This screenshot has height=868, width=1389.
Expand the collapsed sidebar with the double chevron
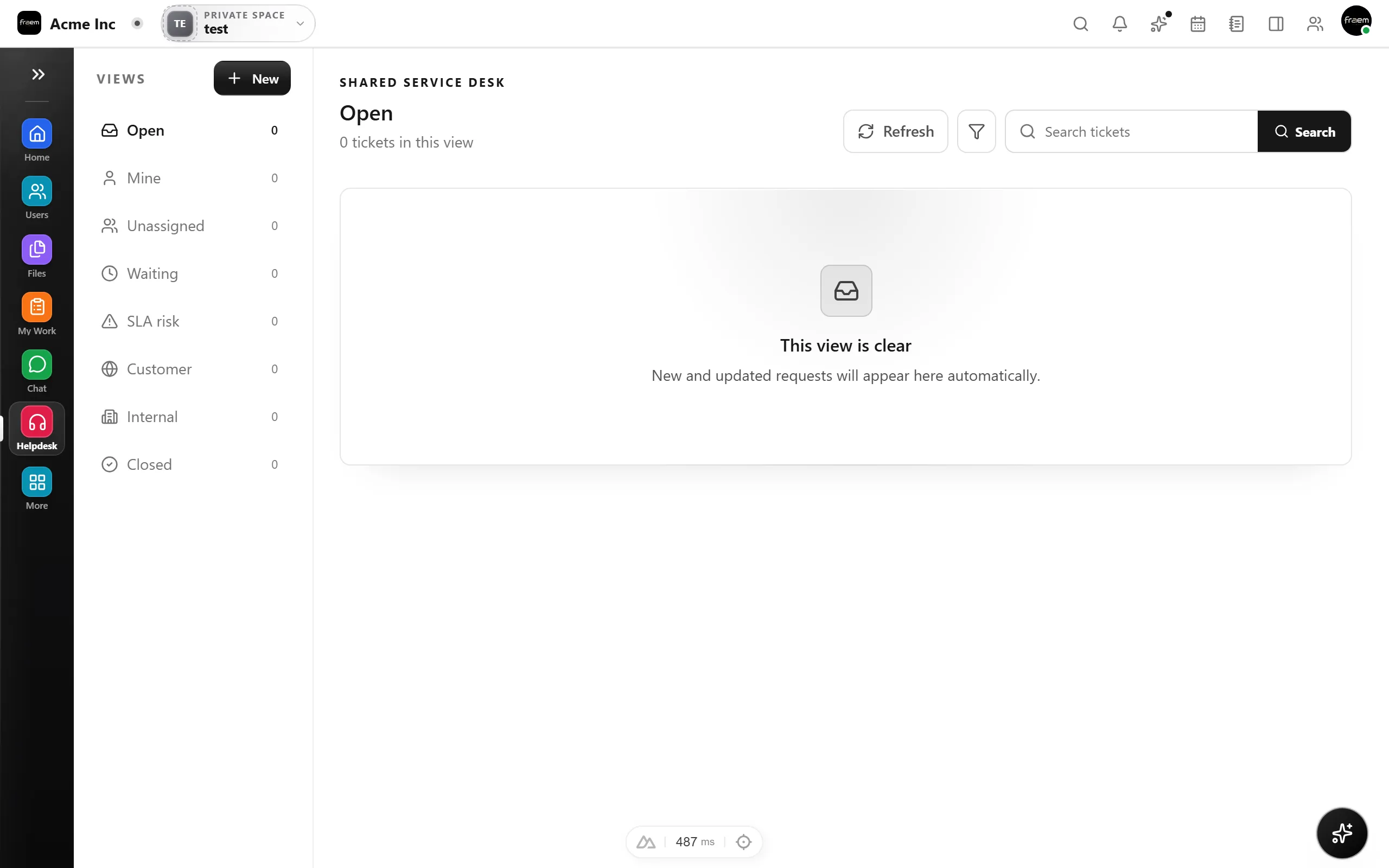click(x=38, y=74)
